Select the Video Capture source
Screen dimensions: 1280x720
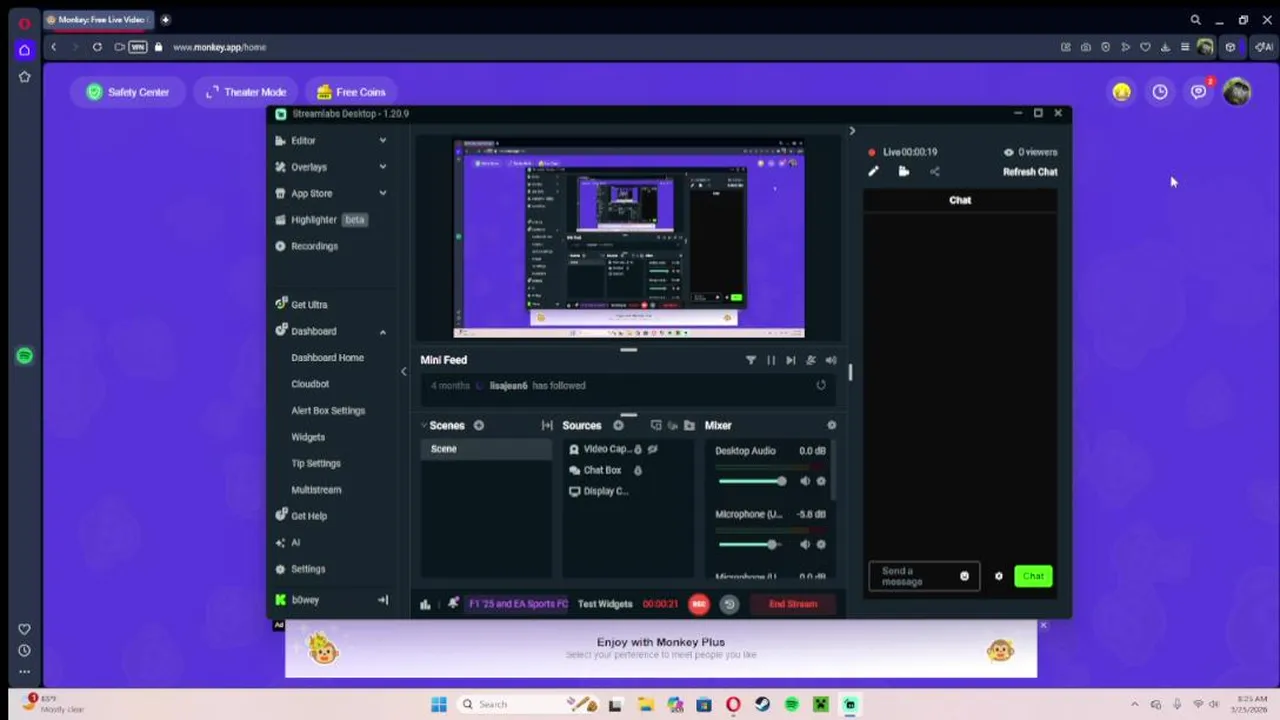(x=606, y=450)
